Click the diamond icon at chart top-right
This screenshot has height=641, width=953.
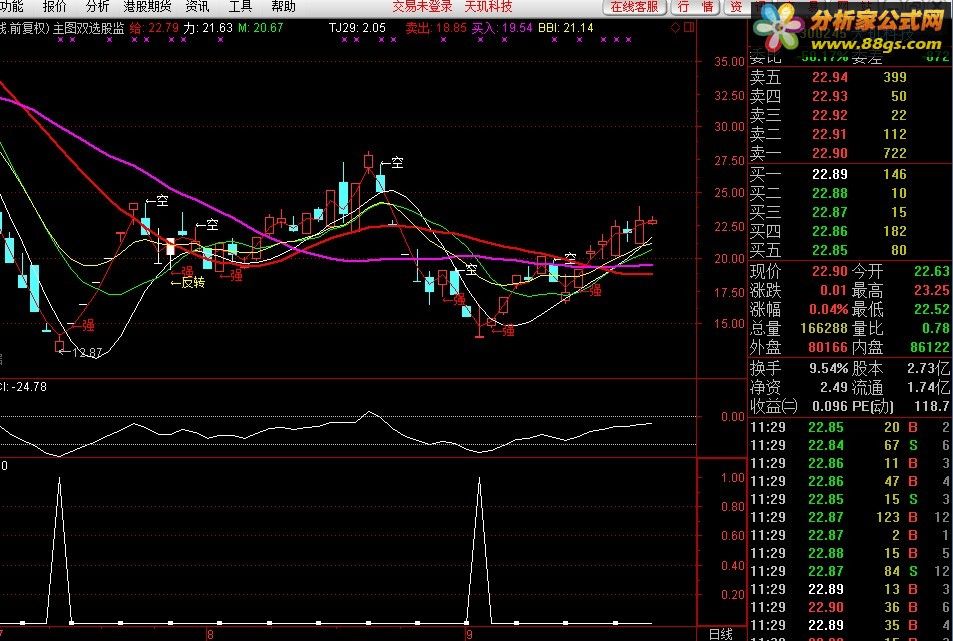coord(675,27)
